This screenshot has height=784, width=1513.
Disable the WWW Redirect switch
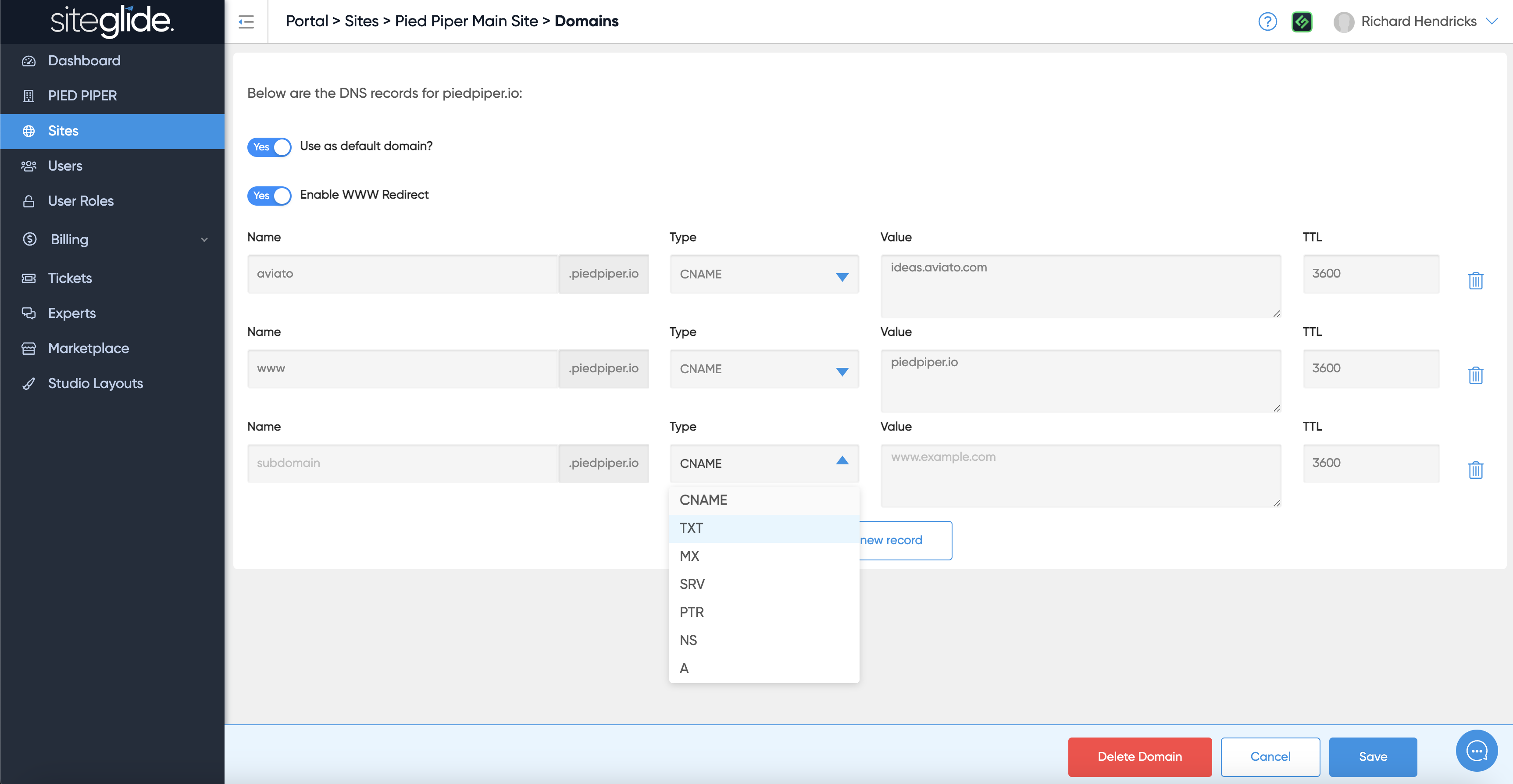point(269,196)
